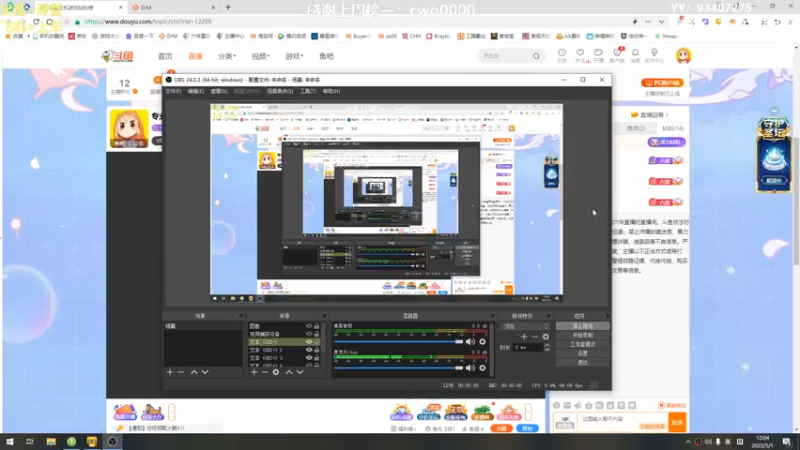
Task: Click stop streaming button in OBS Controls
Action: coord(582,326)
